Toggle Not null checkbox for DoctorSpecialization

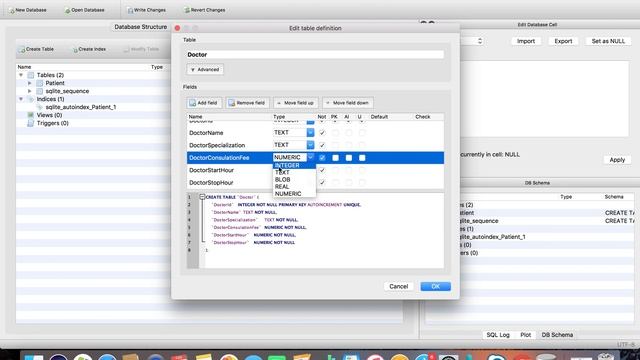322,145
